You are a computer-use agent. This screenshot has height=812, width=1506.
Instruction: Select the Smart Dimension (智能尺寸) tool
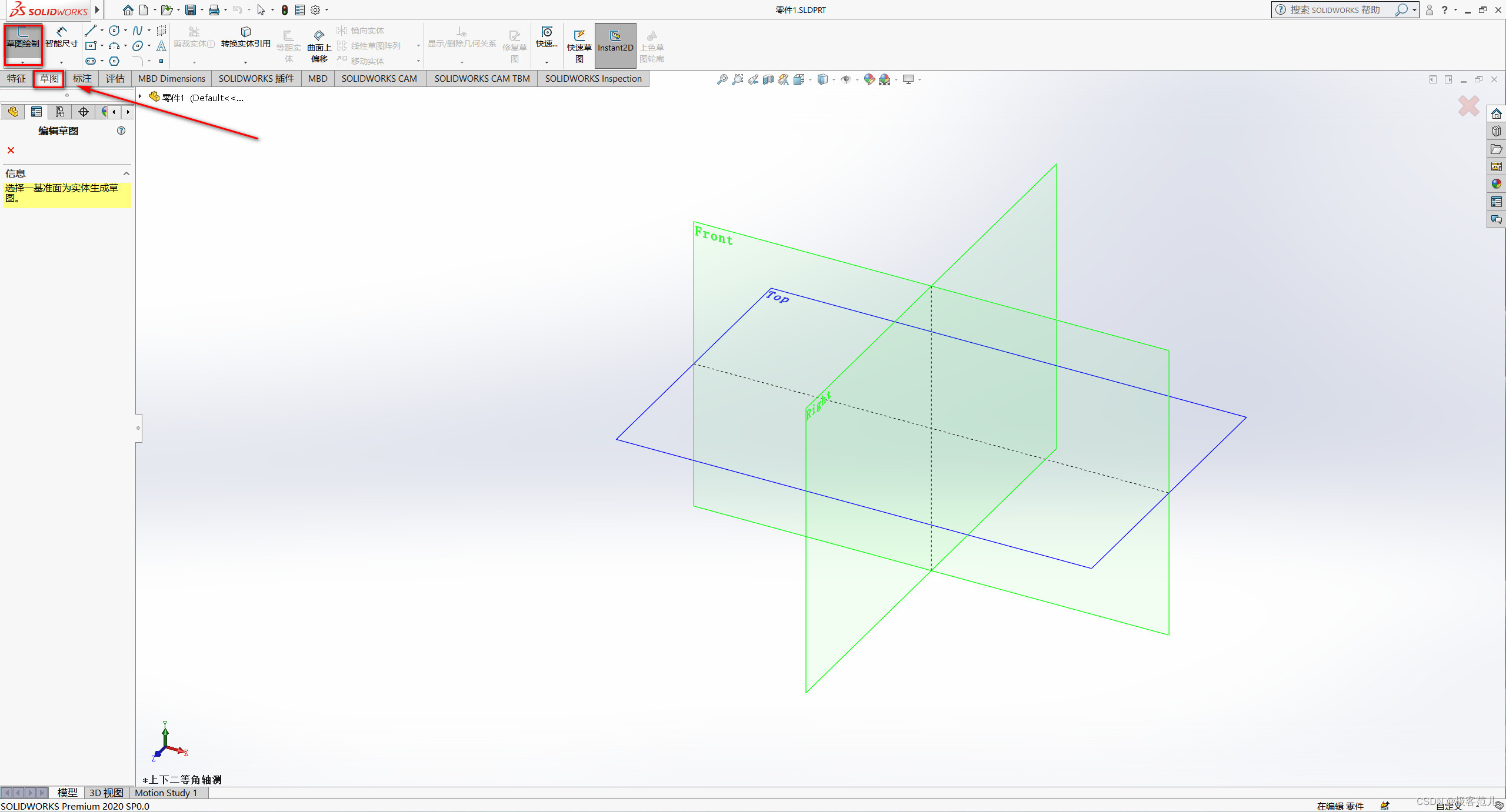[x=61, y=36]
